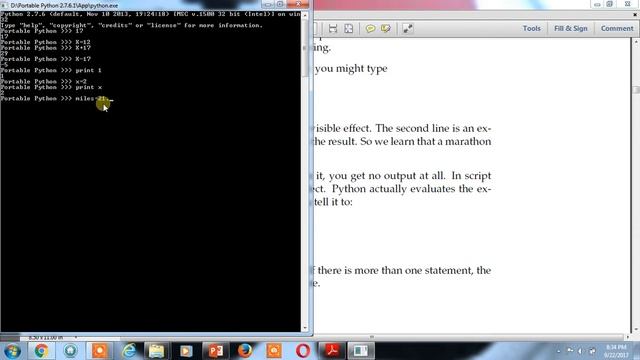
Task: Switch to Adobe Acrobat taskbar button
Action: coord(332,351)
